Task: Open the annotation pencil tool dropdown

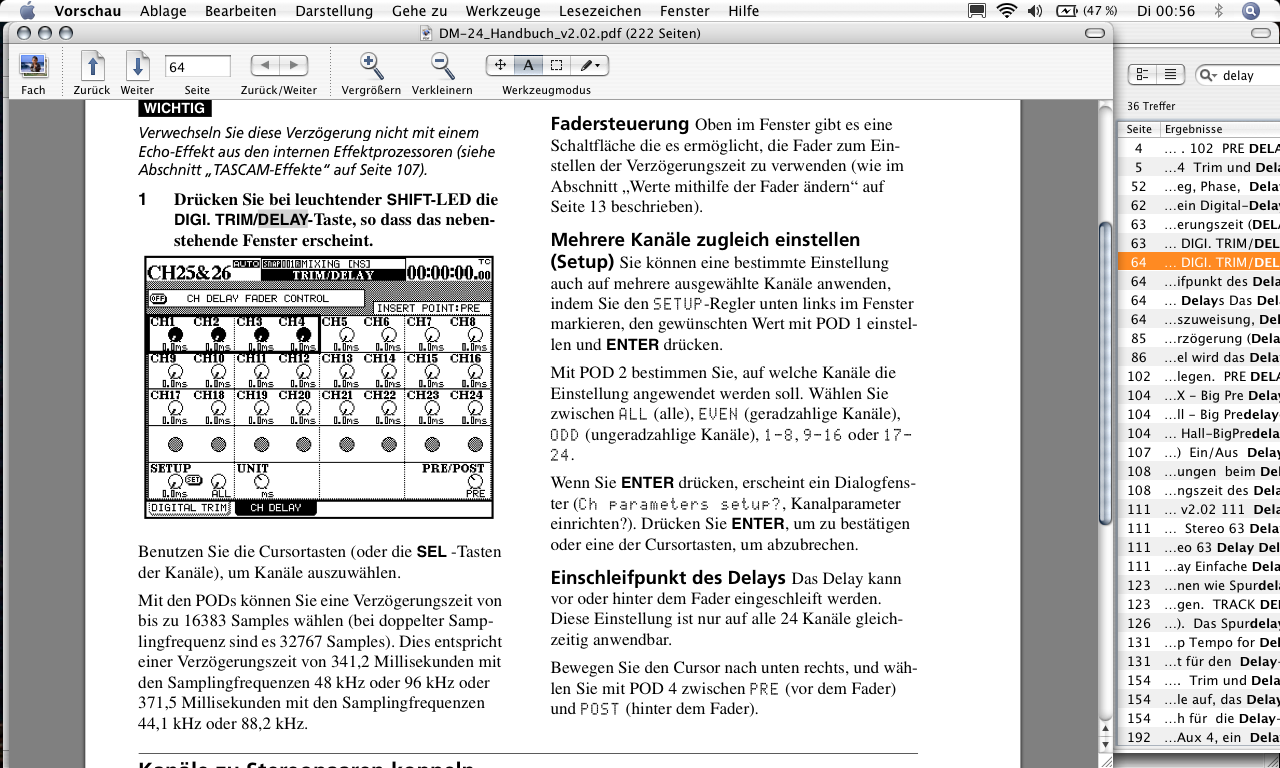Action: 590,65
